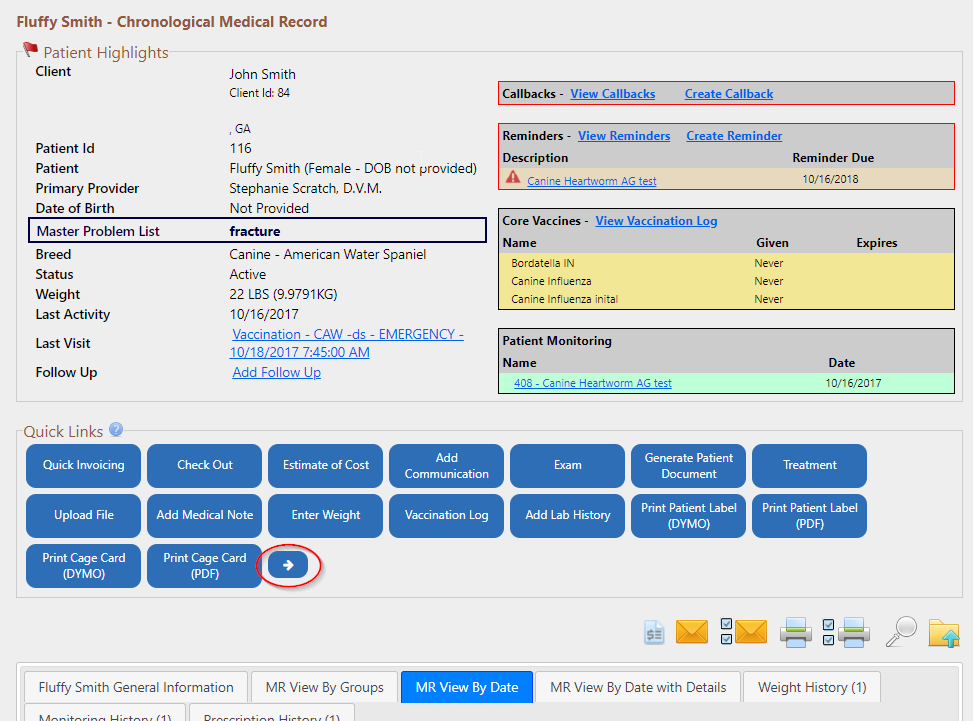This screenshot has width=973, height=721.
Task: Click the Bordatella IN vaccine row
Action: pyautogui.click(x=726, y=263)
